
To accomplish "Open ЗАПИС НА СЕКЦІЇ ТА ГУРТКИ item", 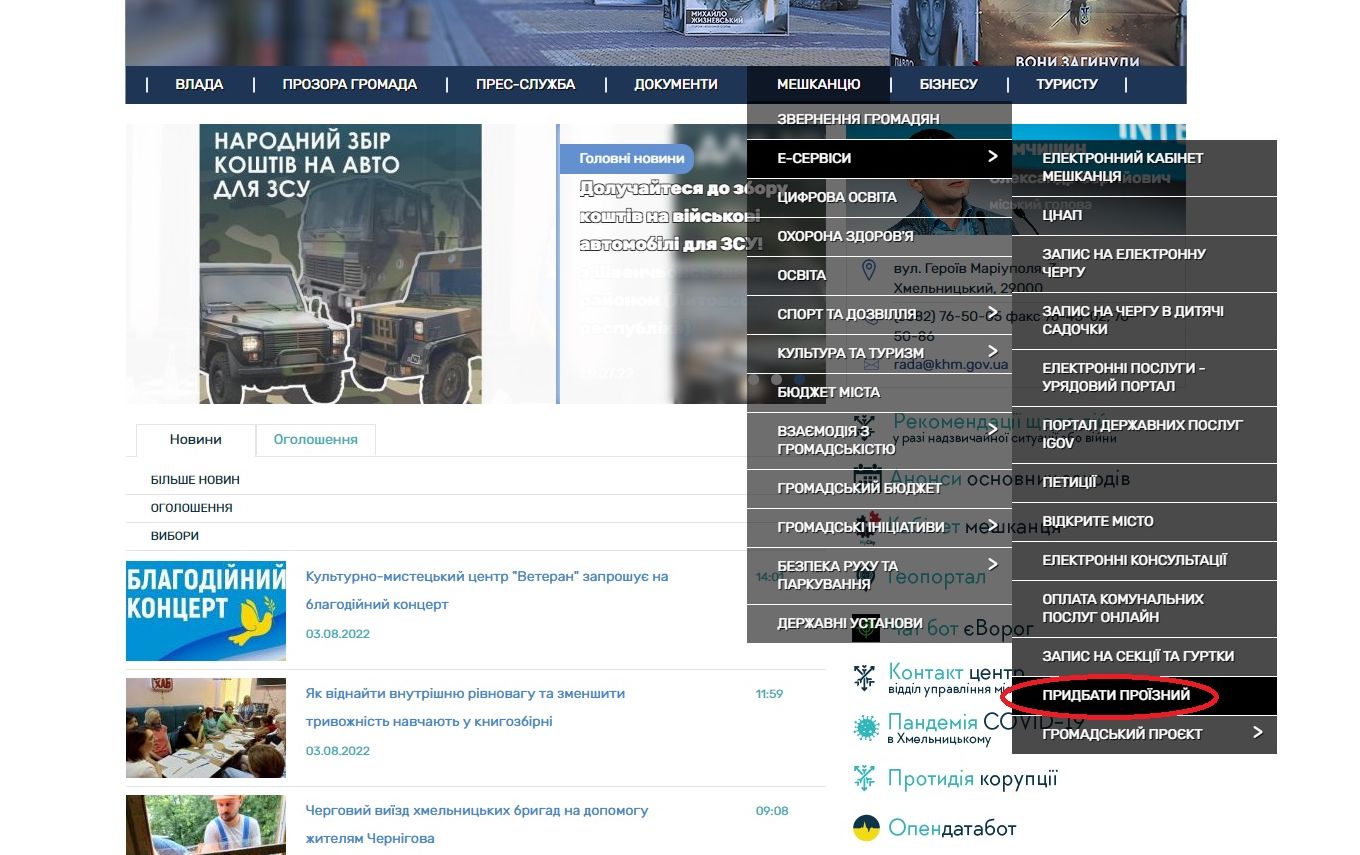I will [1144, 656].
